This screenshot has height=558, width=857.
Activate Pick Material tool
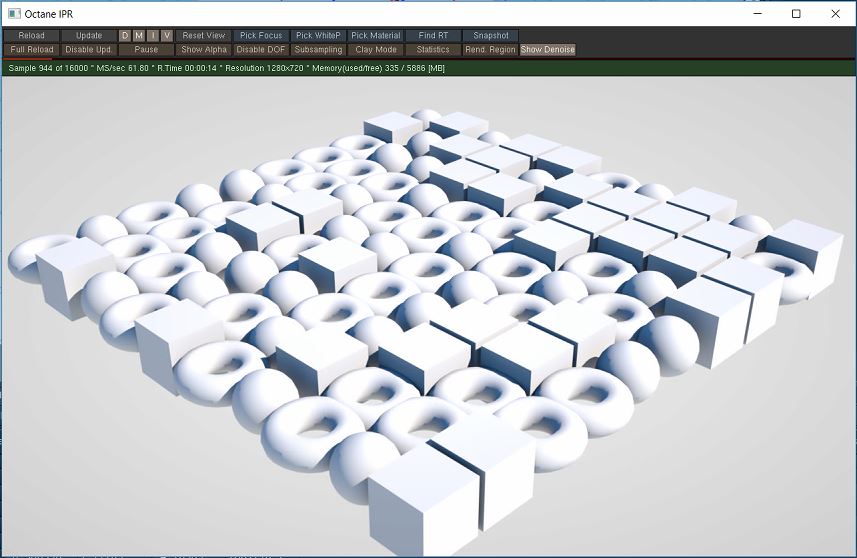pyautogui.click(x=376, y=36)
